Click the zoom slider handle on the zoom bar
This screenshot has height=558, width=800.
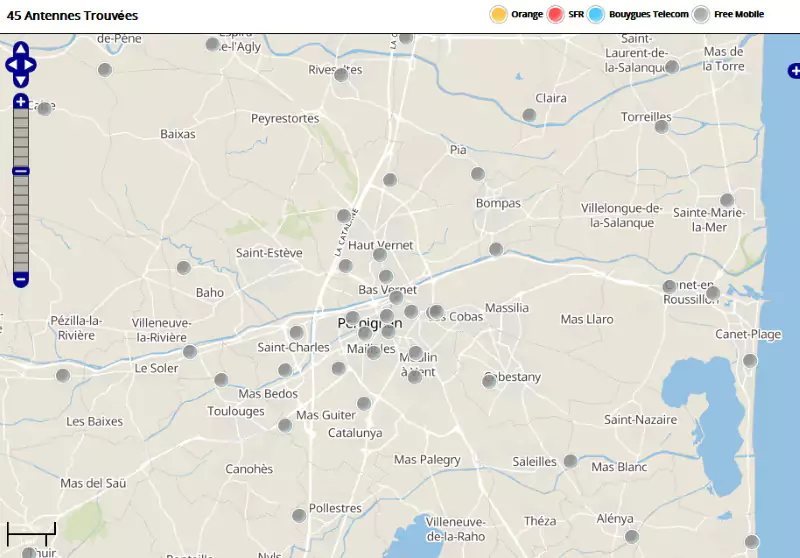coord(21,171)
